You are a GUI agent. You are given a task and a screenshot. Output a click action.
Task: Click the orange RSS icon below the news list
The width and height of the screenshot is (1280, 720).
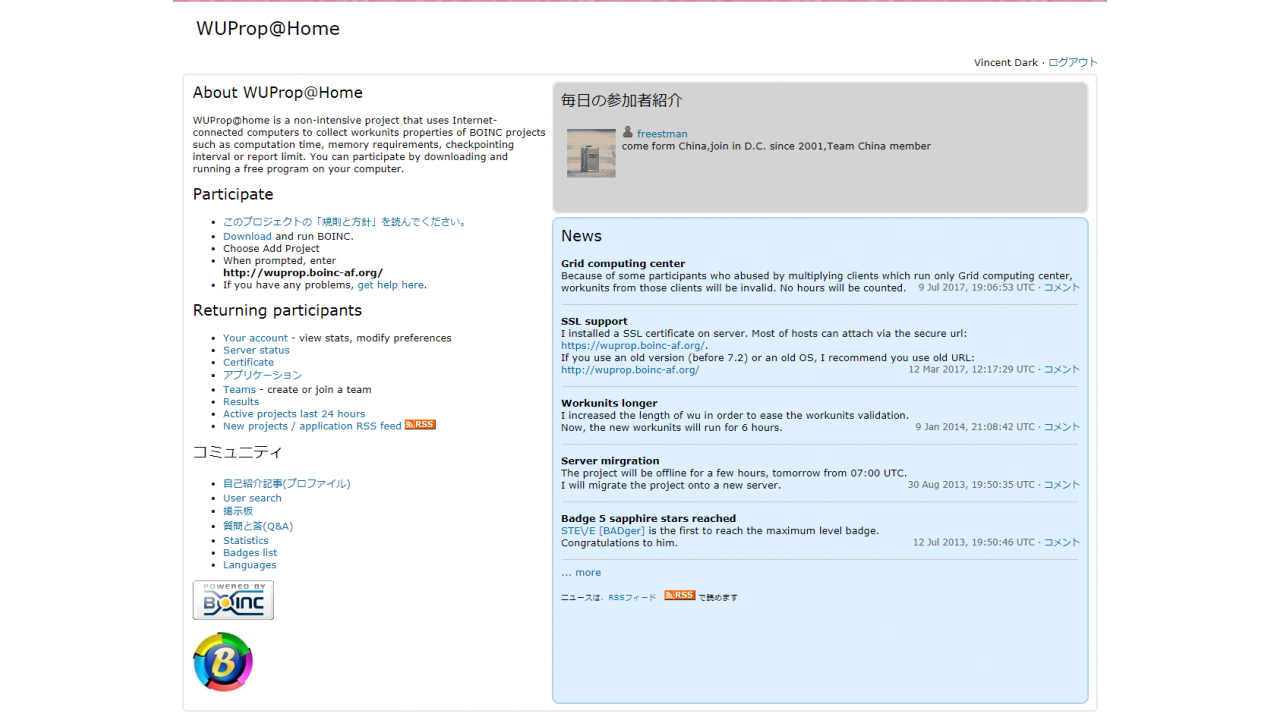pyautogui.click(x=679, y=595)
